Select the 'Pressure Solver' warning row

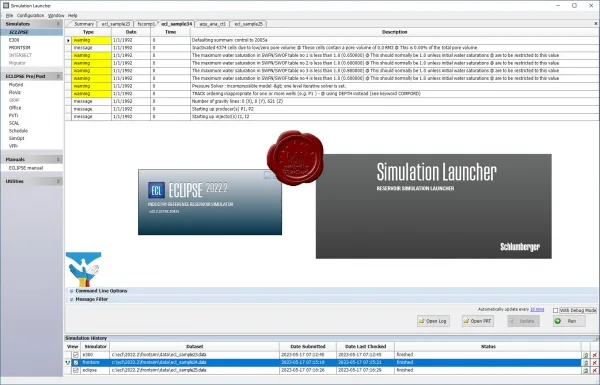(331, 86)
